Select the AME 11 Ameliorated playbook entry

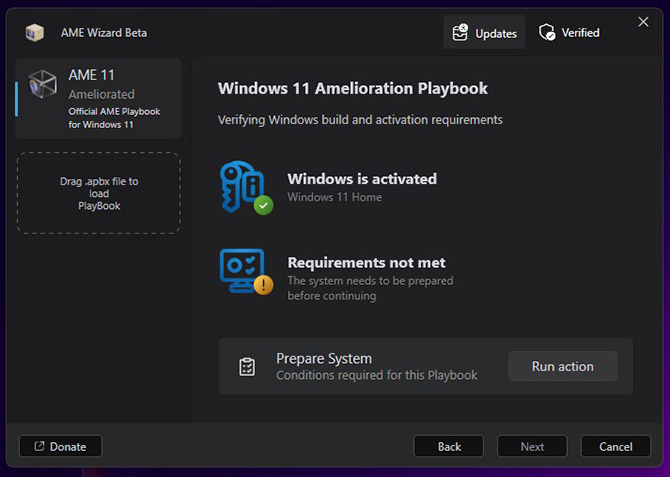pyautogui.click(x=99, y=99)
